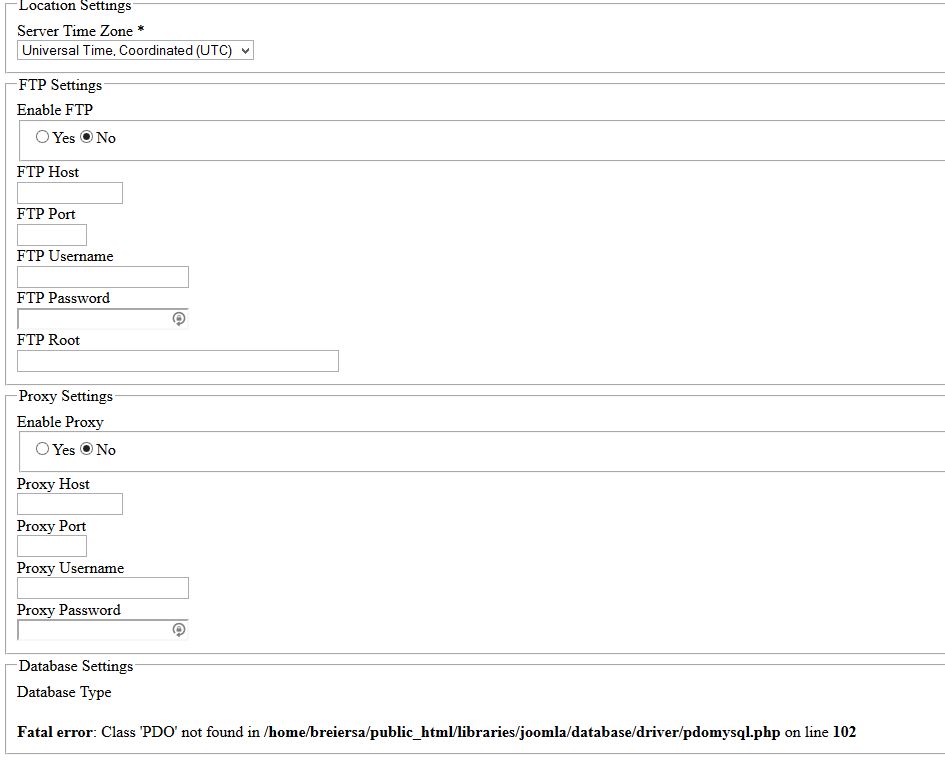Viewport: 945px width, 760px height.
Task: Click the 'Database Type' label
Action: [x=64, y=692]
